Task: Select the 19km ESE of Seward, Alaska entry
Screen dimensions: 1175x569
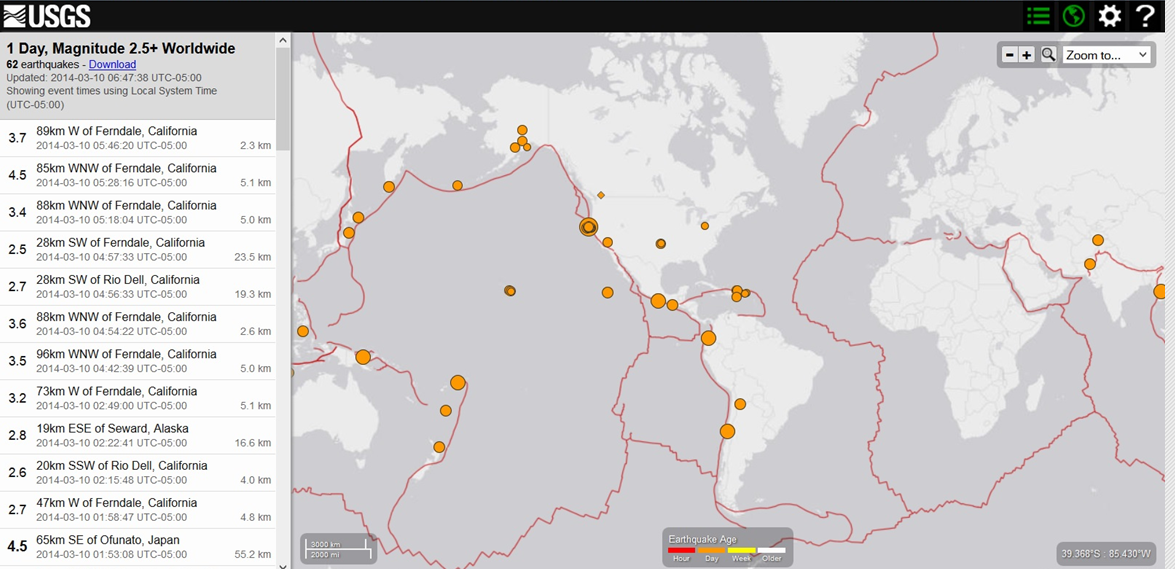Action: [x=138, y=435]
